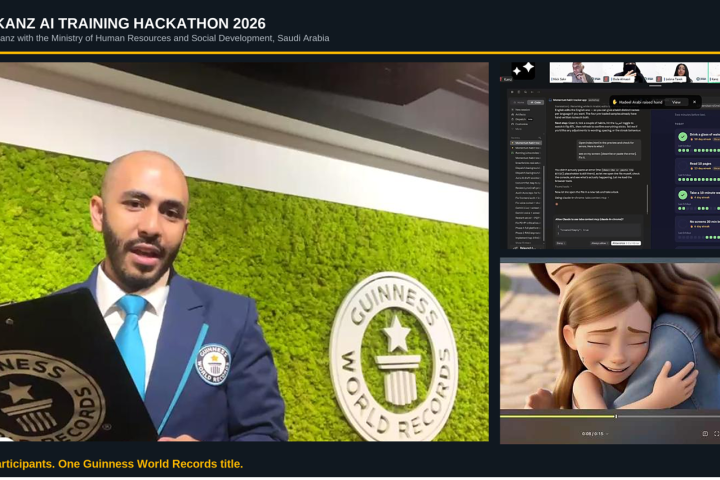Click Deny in the tool permission prompt
720x480 pixels.
coord(561,243)
